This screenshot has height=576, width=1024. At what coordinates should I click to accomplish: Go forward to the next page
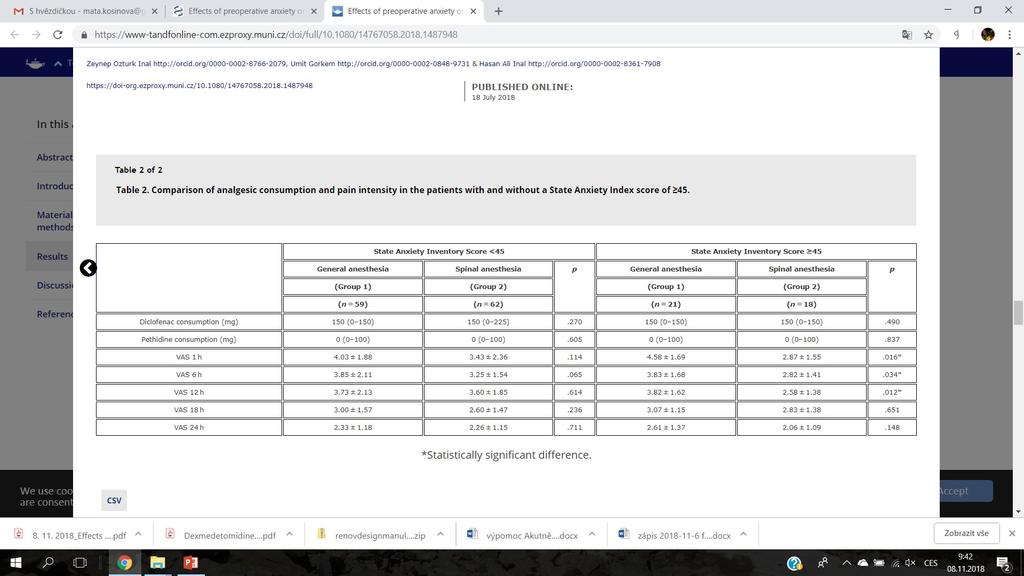[36, 35]
